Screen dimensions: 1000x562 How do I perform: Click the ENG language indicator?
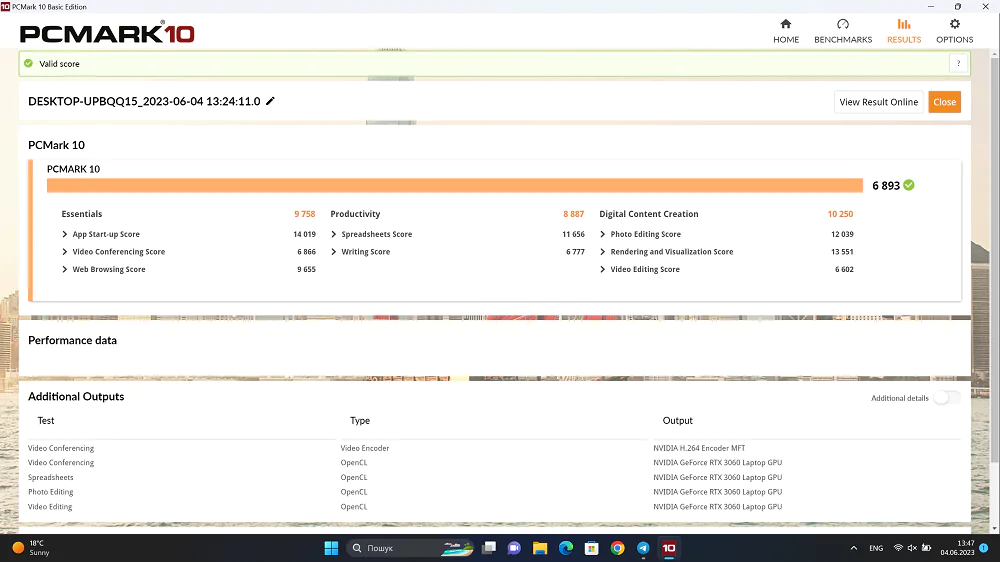876,548
